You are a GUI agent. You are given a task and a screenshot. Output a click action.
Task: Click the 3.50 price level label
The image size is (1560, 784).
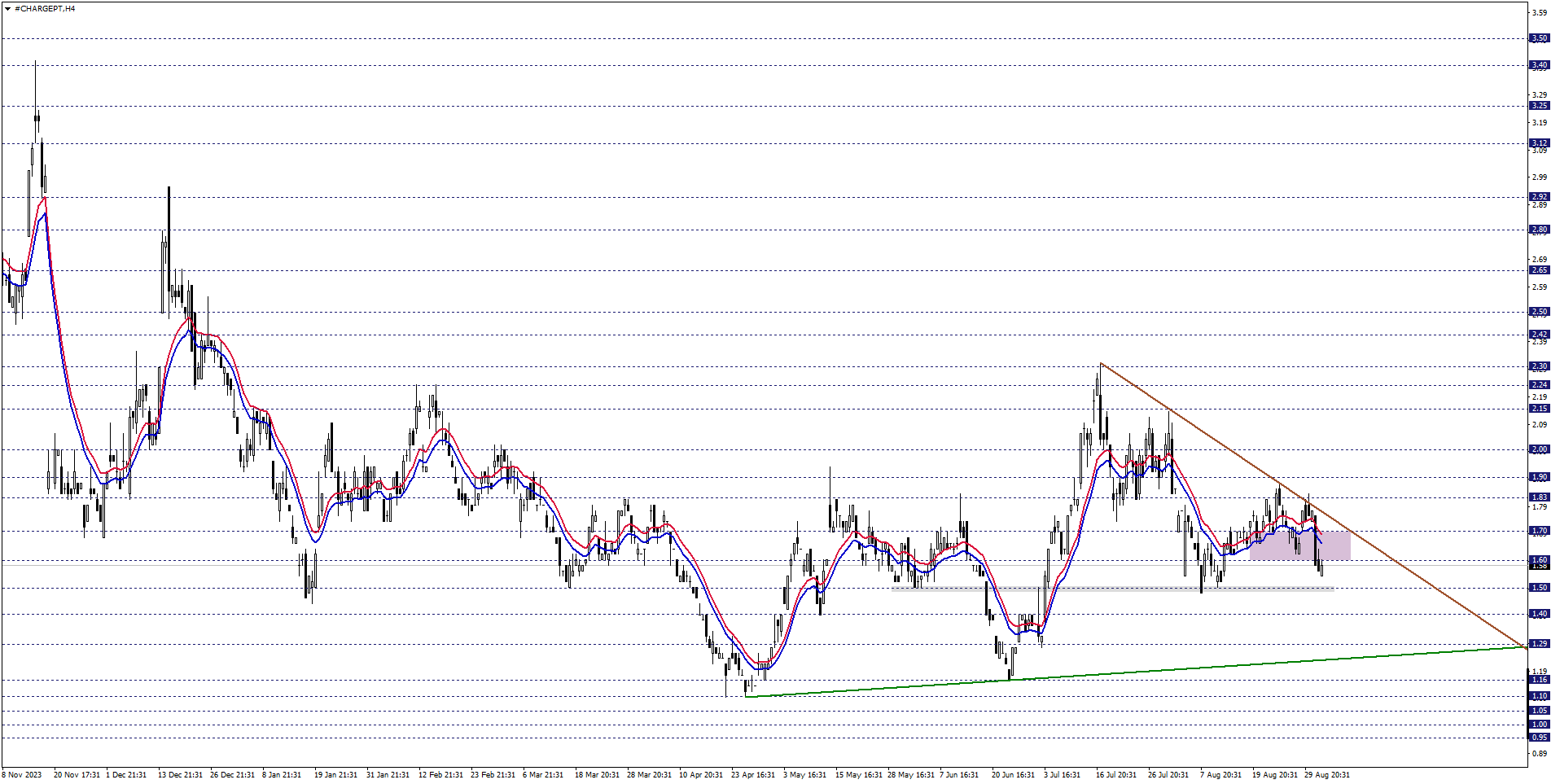click(1539, 38)
